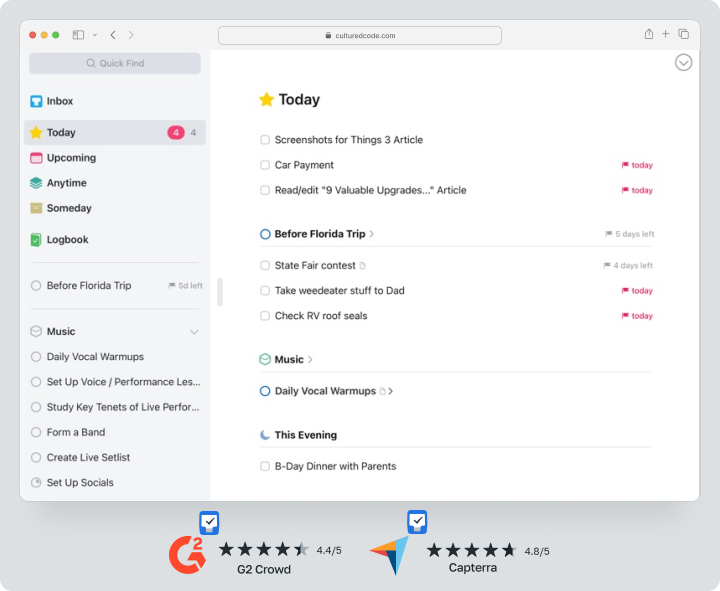720x591 pixels.
Task: Go back with the browser back arrow
Action: coord(113,35)
